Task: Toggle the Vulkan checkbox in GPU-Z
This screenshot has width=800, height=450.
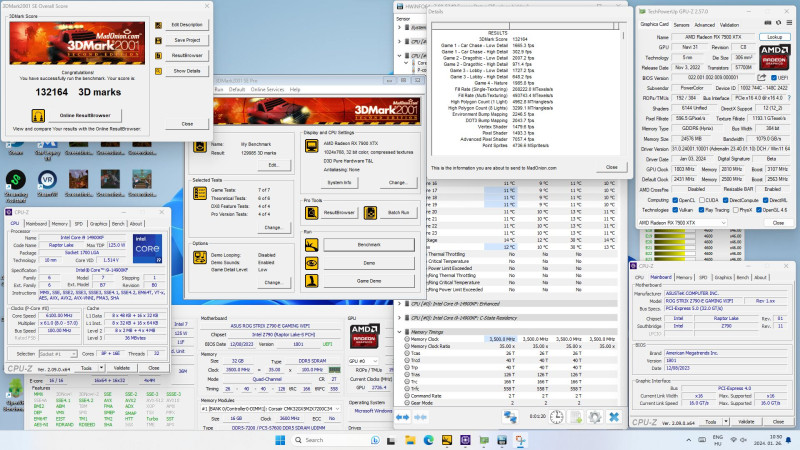Action: (675, 210)
